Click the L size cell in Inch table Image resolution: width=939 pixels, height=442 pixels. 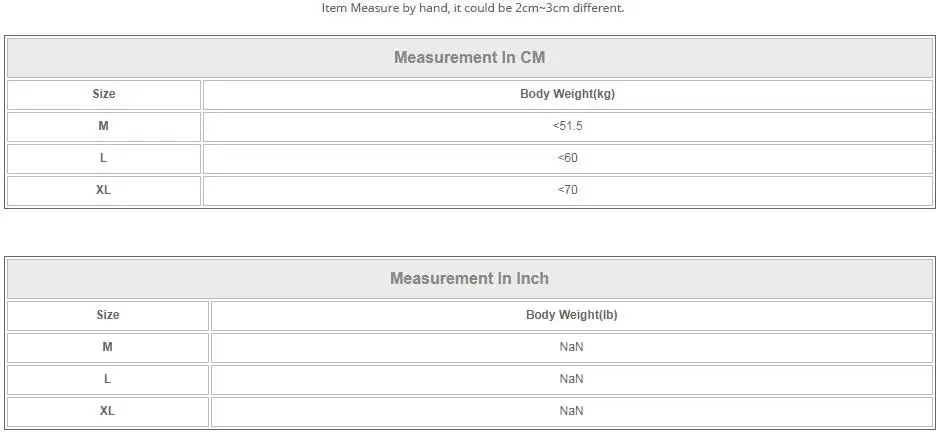pyautogui.click(x=108, y=380)
